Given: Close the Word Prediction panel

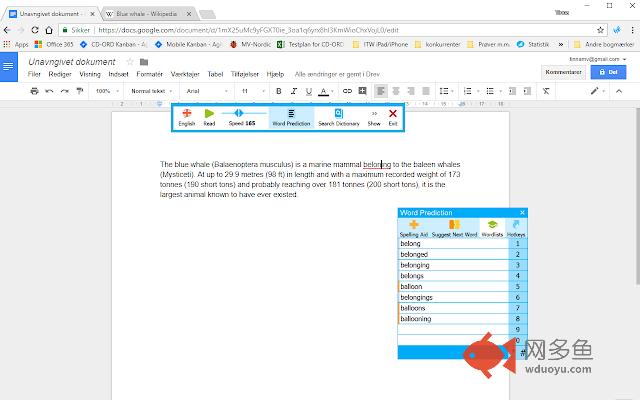Looking at the screenshot, I should click(x=522, y=213).
